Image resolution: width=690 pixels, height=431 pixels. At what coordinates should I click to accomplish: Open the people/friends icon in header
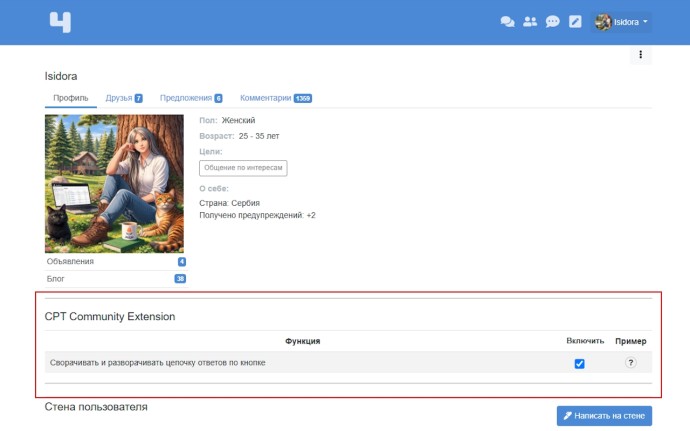tap(530, 22)
